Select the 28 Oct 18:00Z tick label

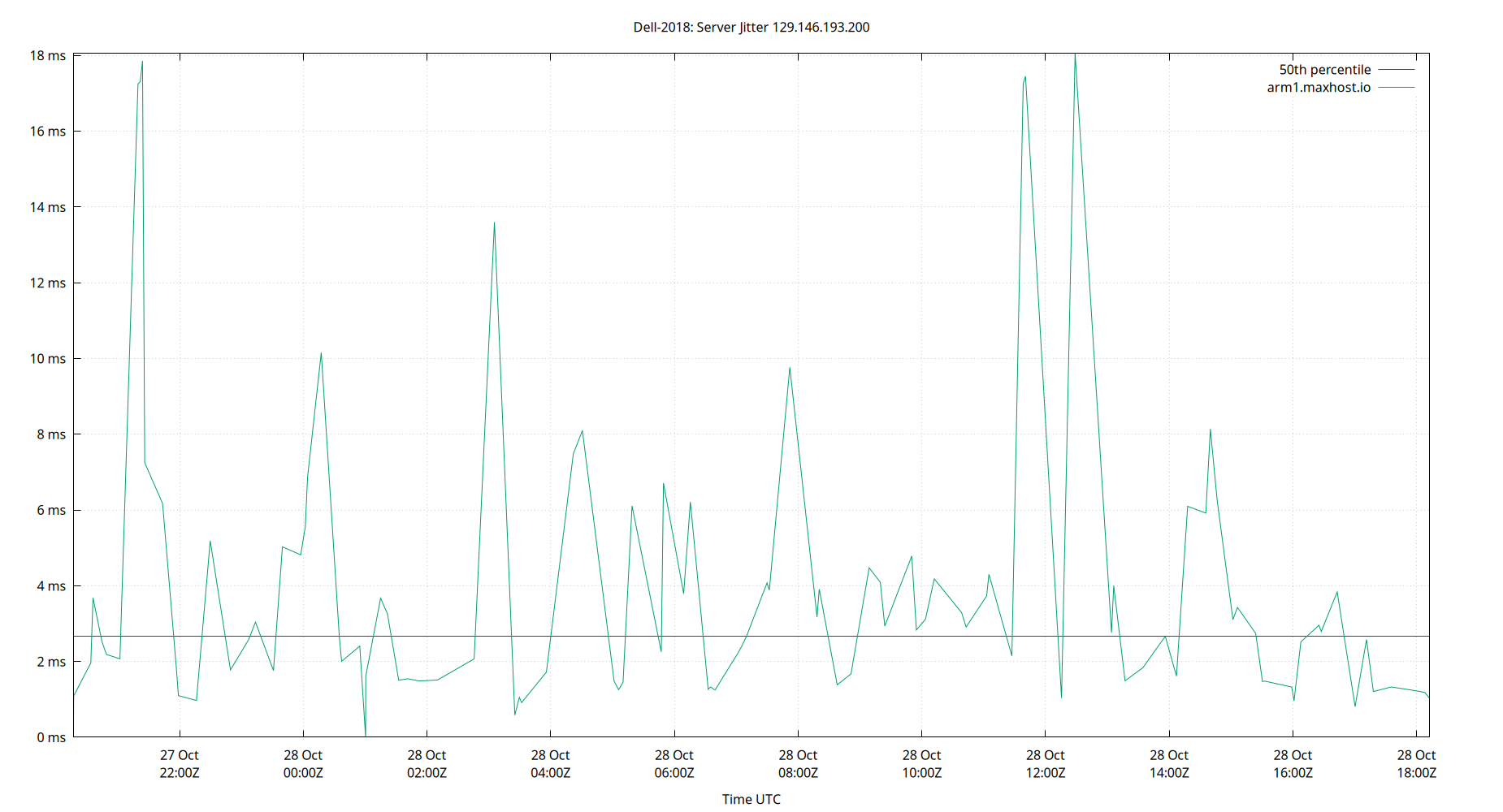point(1415,763)
